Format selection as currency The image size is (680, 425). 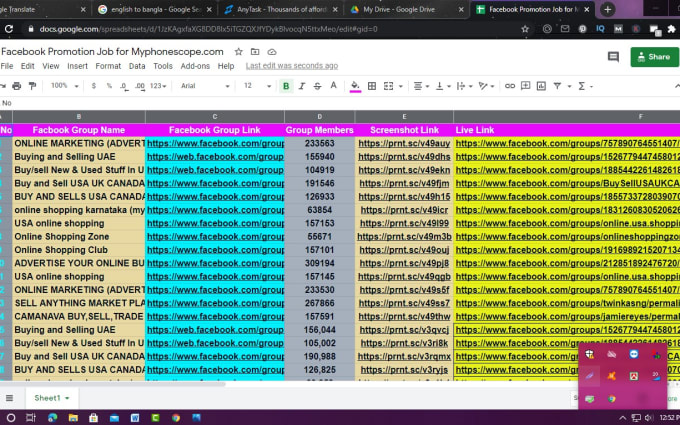(x=94, y=86)
